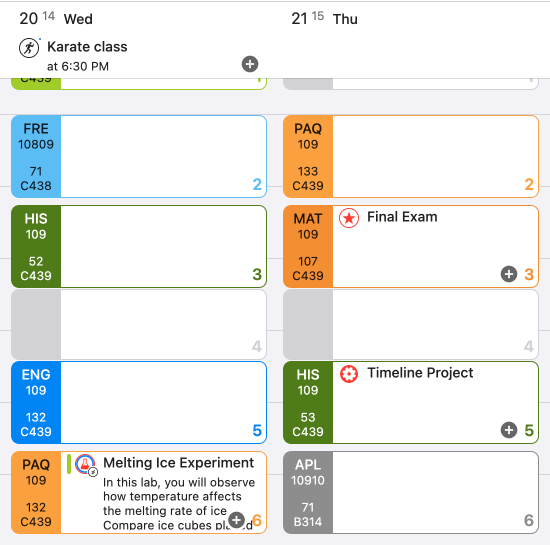Viewport: 550px width, 545px height.
Task: Select the ENG 109 period 5 lesson
Action: pos(139,403)
